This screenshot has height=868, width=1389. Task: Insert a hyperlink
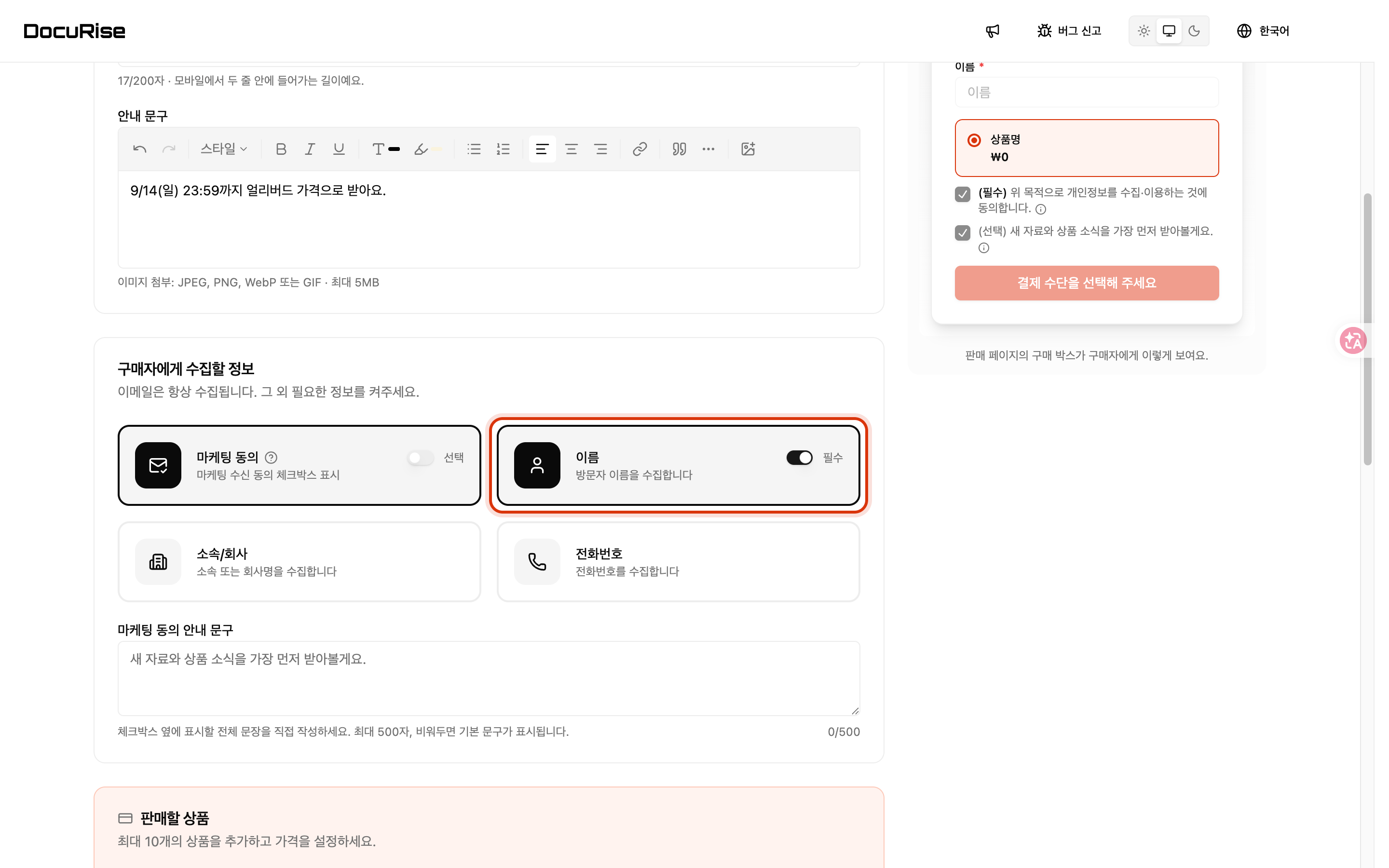(x=640, y=149)
